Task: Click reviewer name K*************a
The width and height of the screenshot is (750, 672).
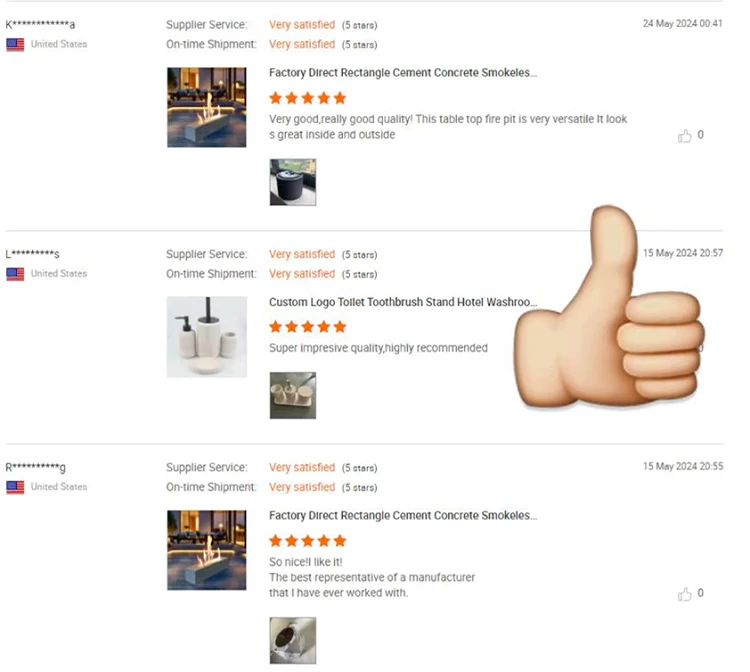Action: (40, 24)
